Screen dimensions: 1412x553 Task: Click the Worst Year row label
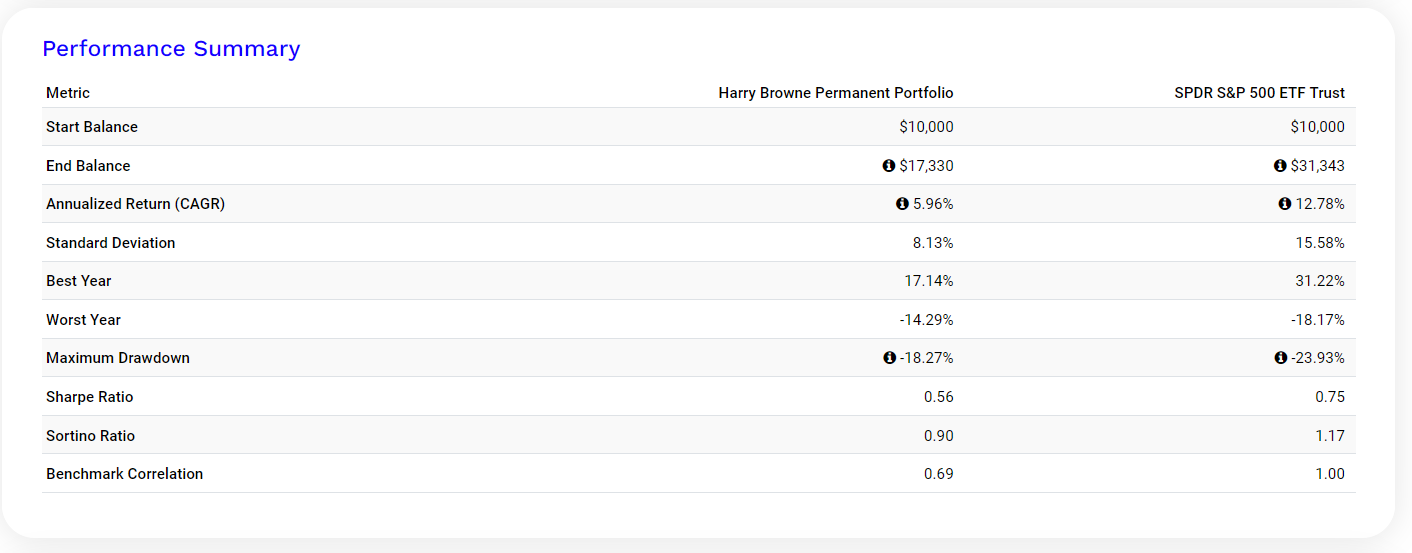(x=83, y=320)
